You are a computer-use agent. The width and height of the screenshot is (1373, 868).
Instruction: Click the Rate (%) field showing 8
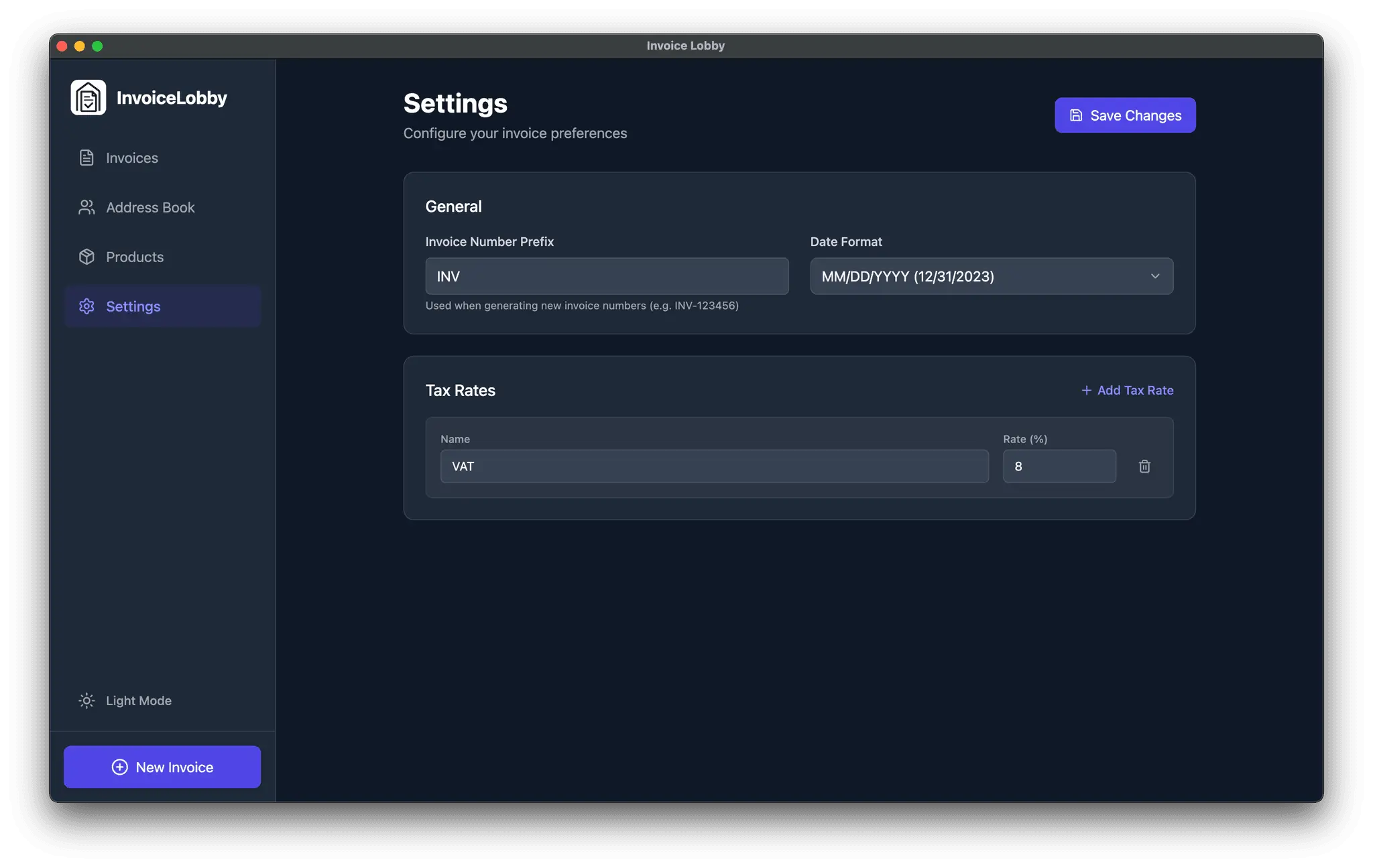(1059, 467)
